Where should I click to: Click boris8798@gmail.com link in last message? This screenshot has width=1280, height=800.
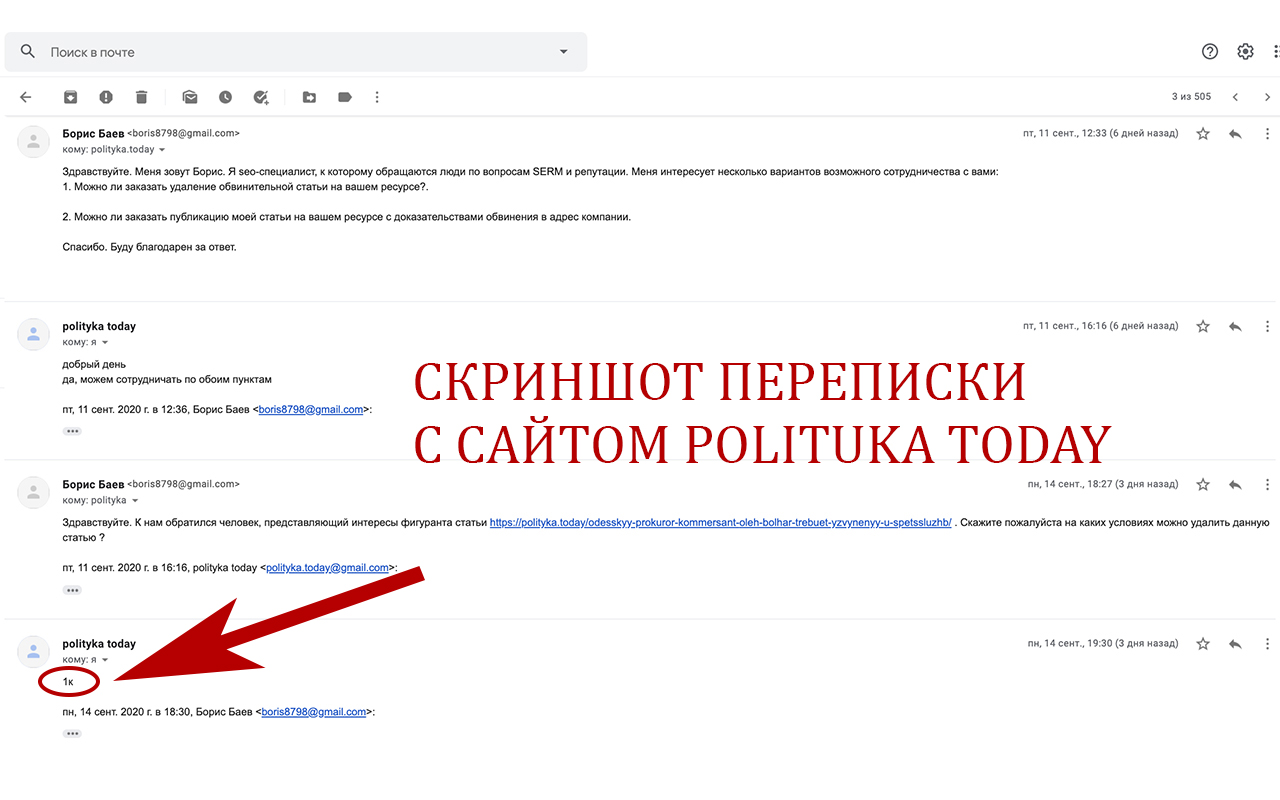314,712
